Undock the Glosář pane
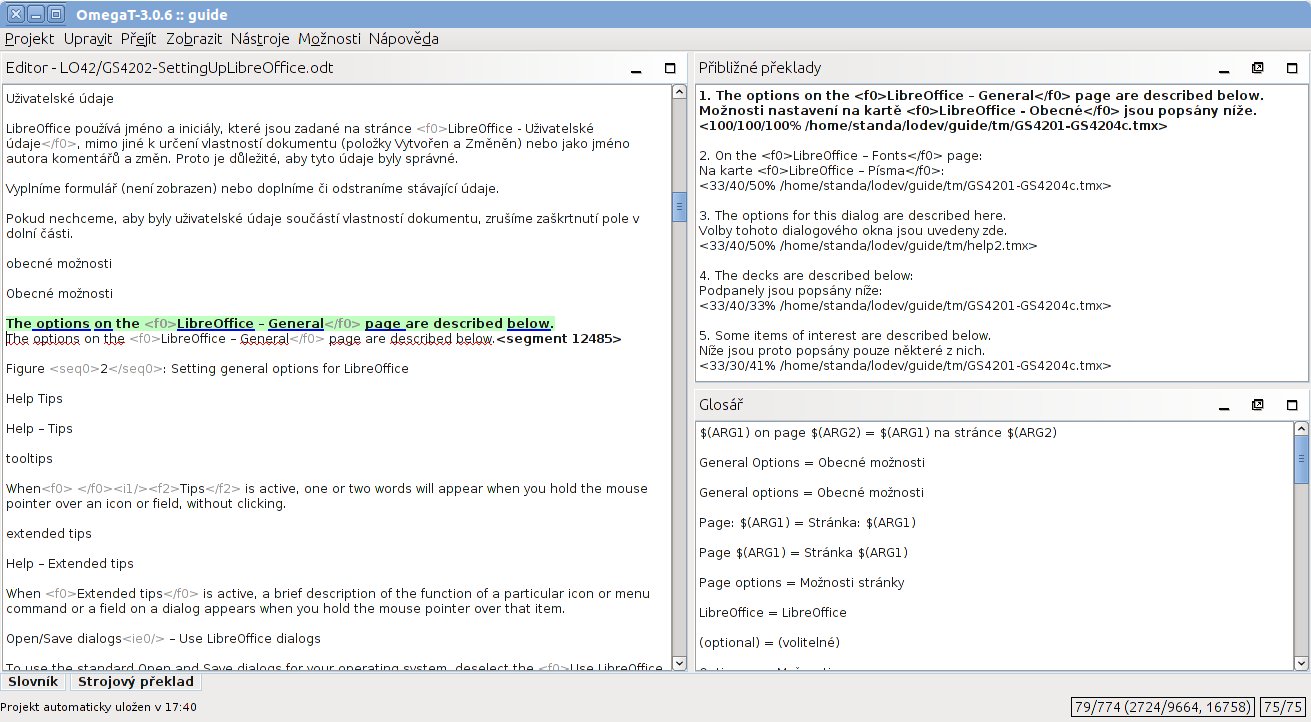This screenshot has height=722, width=1311. click(x=1258, y=406)
